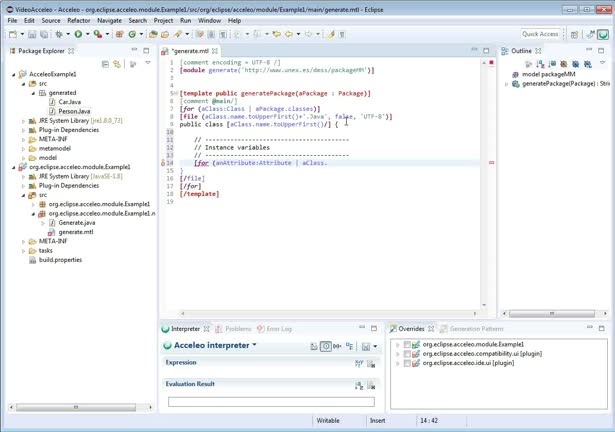Click the Save toolbar icon
The width and height of the screenshot is (615, 432).
point(32,35)
